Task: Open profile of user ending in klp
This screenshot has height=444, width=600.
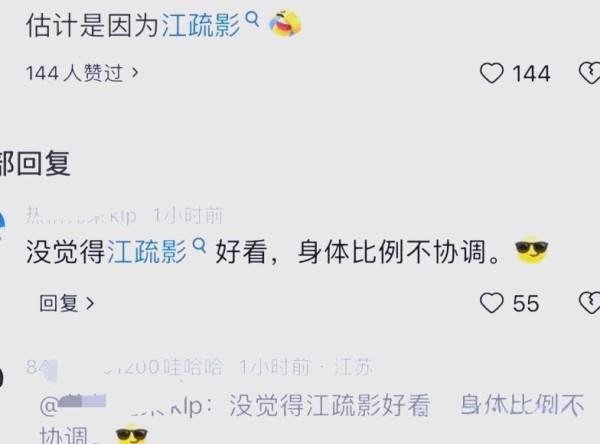Action: [x=81, y=216]
